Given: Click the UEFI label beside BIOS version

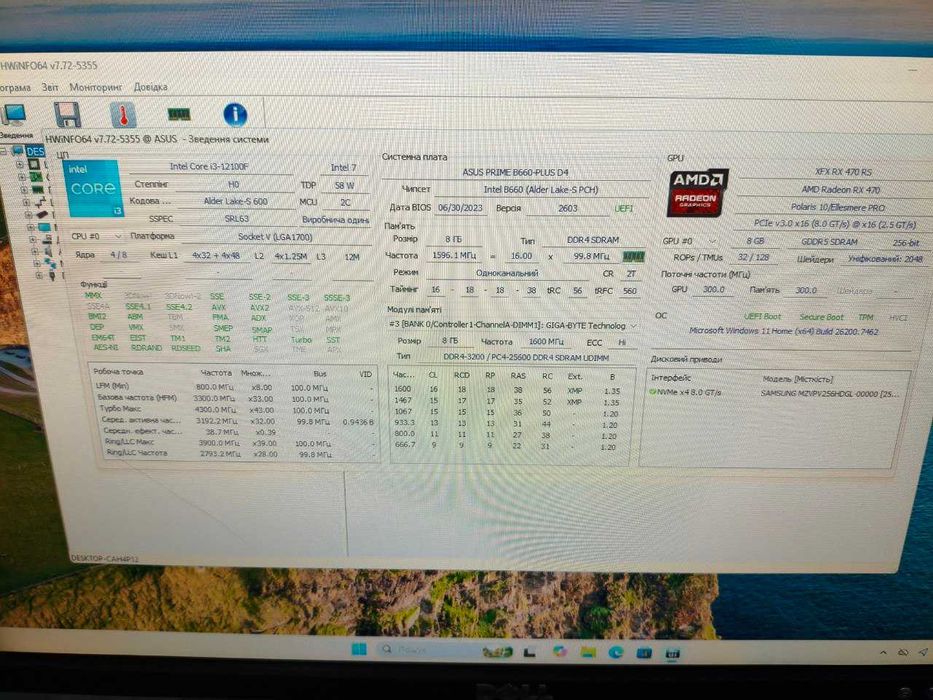Looking at the screenshot, I should pyautogui.click(x=624, y=209).
